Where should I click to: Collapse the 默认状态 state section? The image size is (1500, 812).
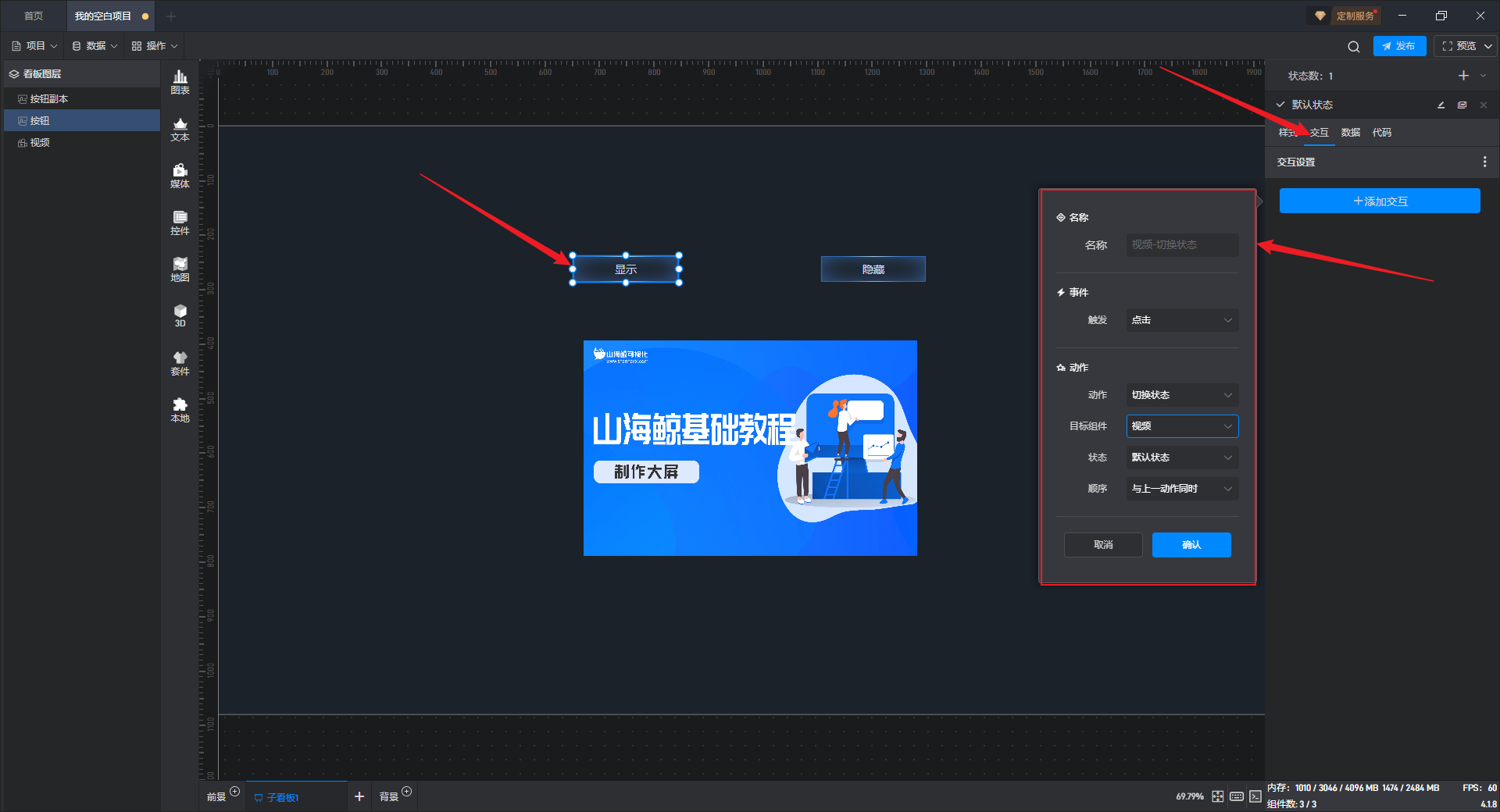point(1280,105)
